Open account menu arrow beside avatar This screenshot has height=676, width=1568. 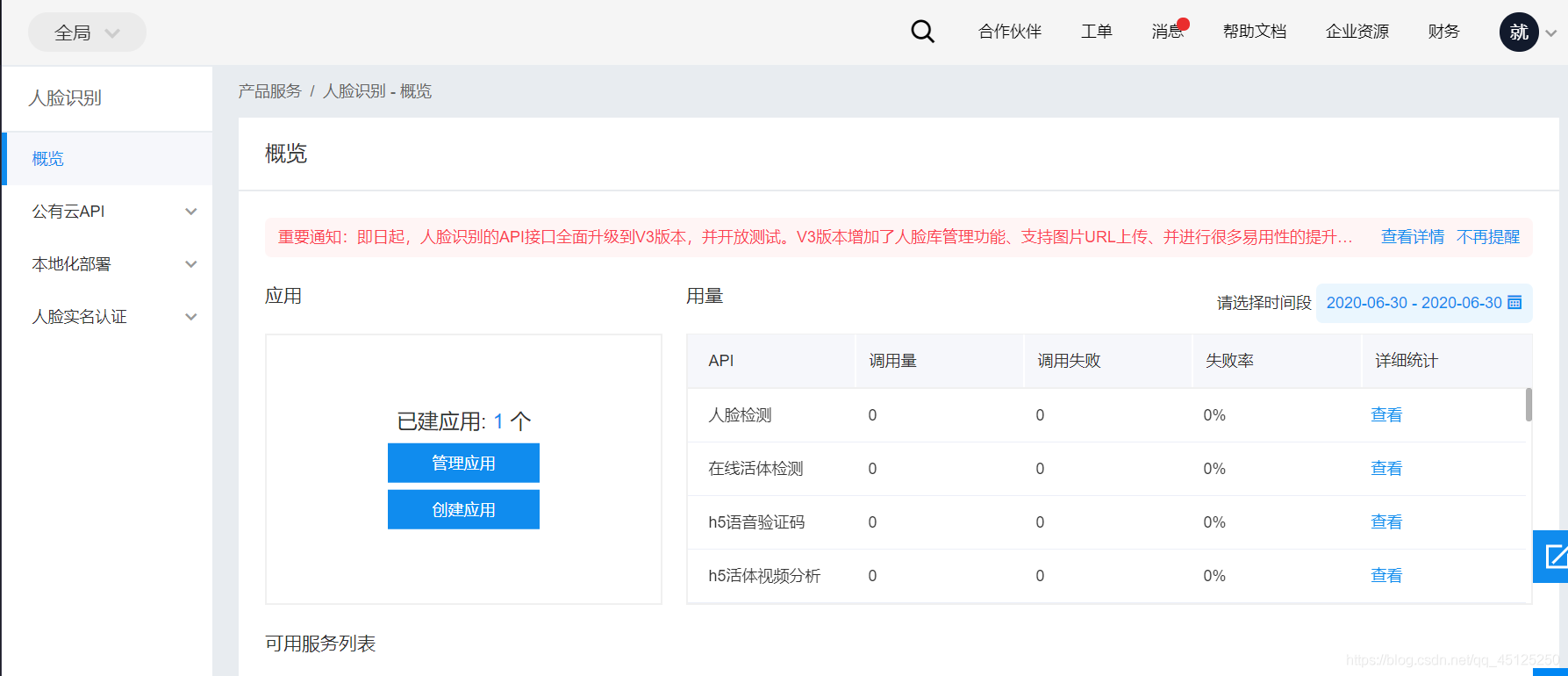pos(1551,33)
